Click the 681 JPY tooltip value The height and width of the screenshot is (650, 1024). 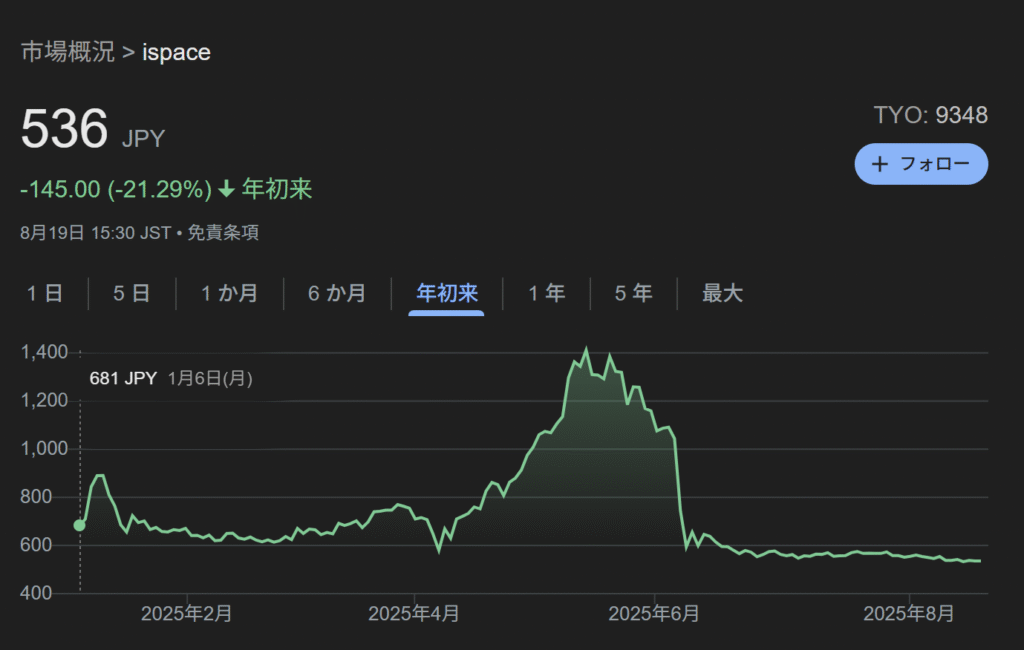123,378
